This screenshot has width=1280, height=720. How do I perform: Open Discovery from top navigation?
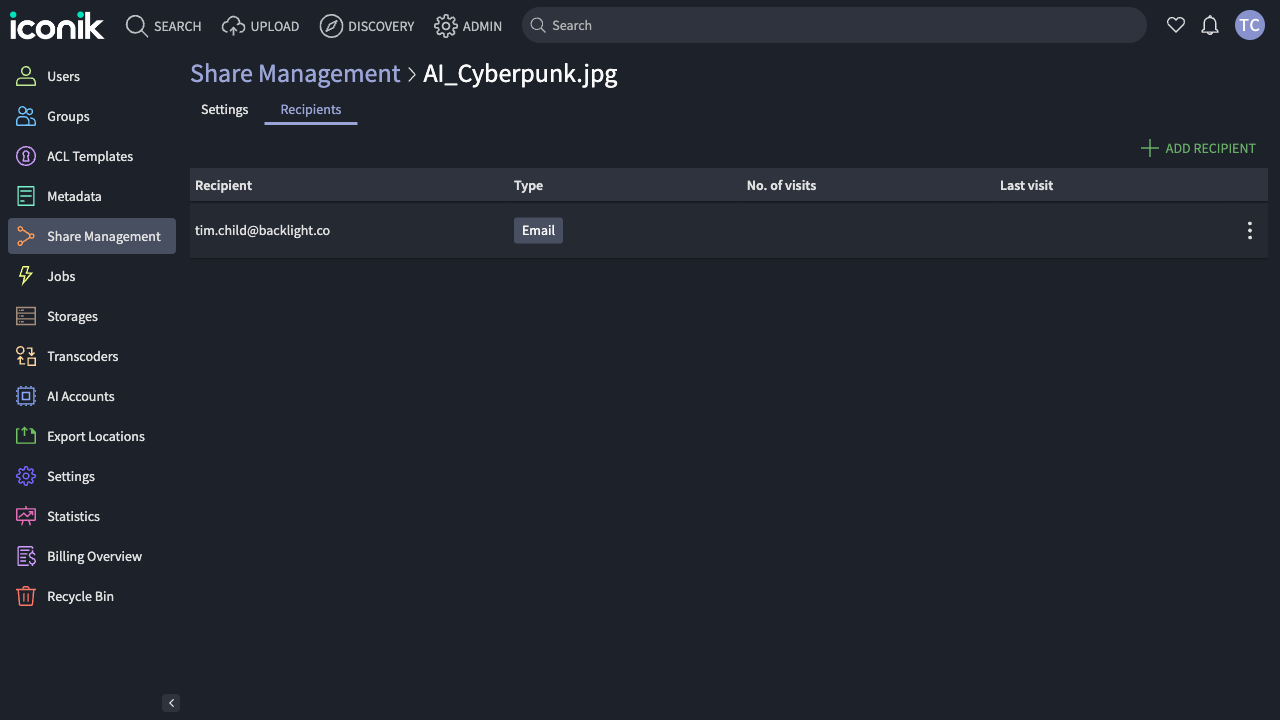pos(367,26)
